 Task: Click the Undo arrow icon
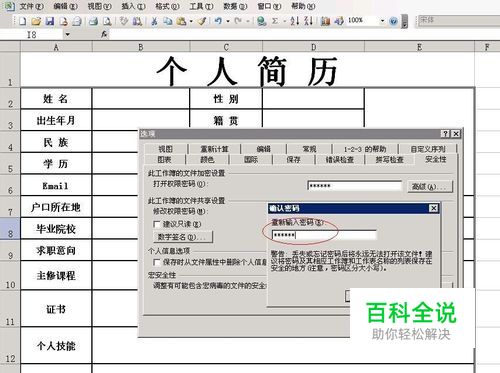(218, 21)
